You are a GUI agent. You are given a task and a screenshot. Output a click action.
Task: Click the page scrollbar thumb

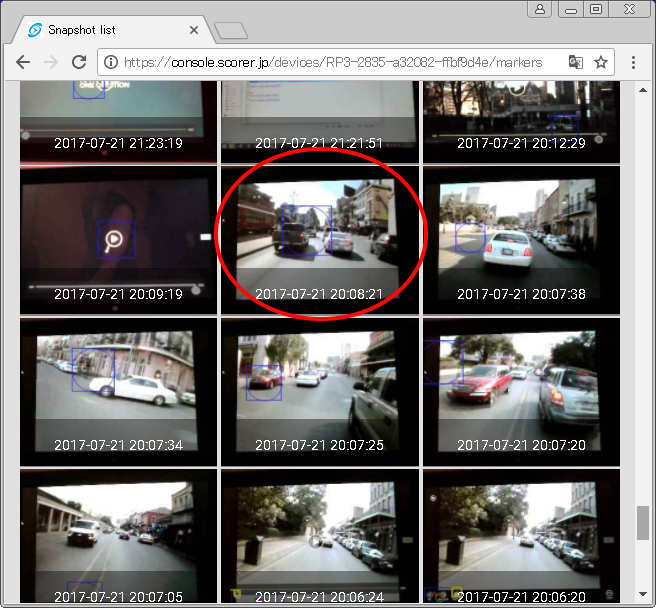[x=642, y=523]
